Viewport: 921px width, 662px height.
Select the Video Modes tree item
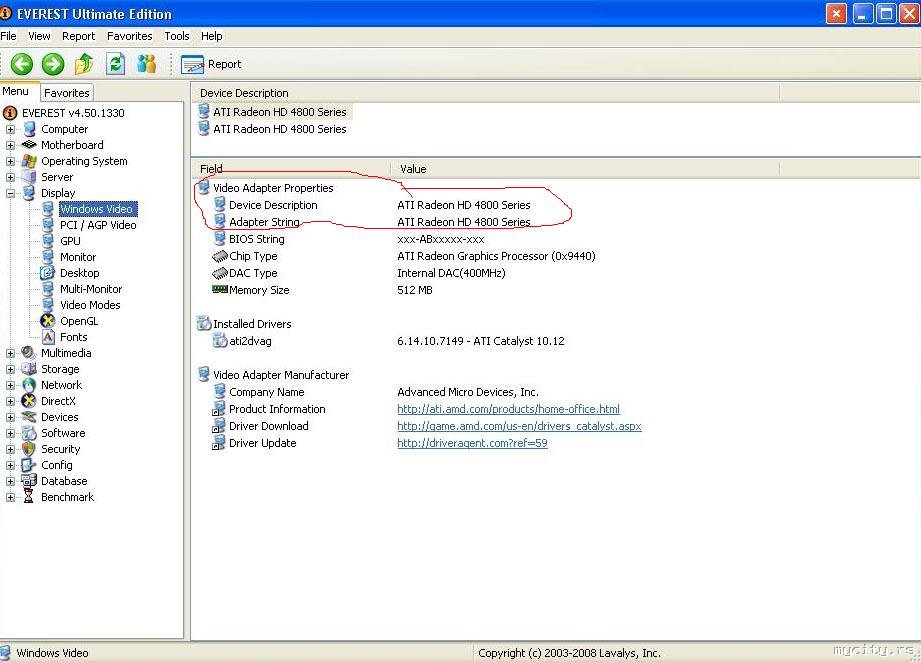coord(90,305)
